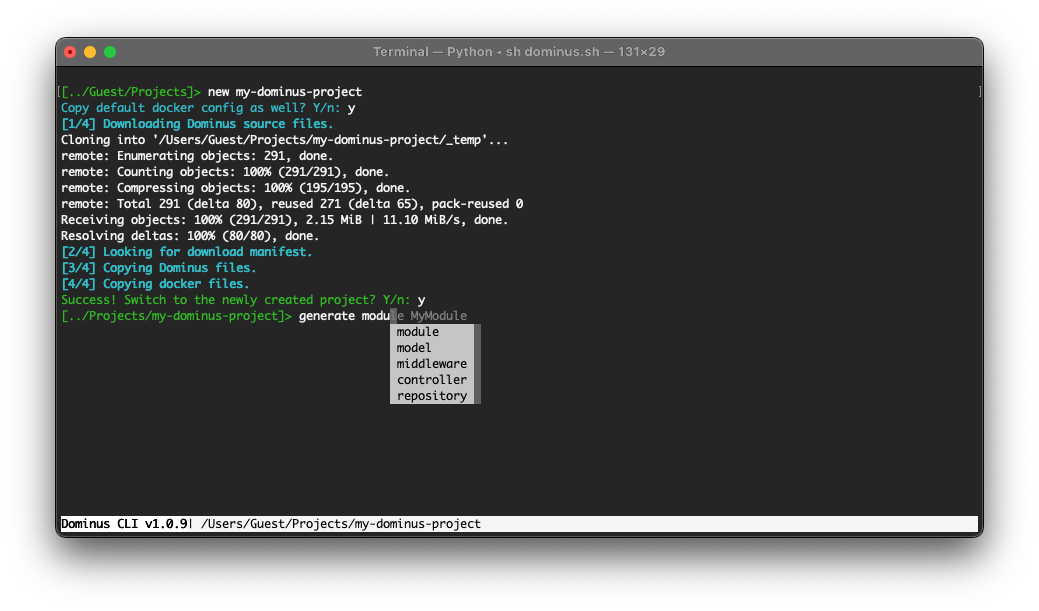
Task: Click the '[../Guest/Projects]>' prompt
Action: (x=130, y=92)
